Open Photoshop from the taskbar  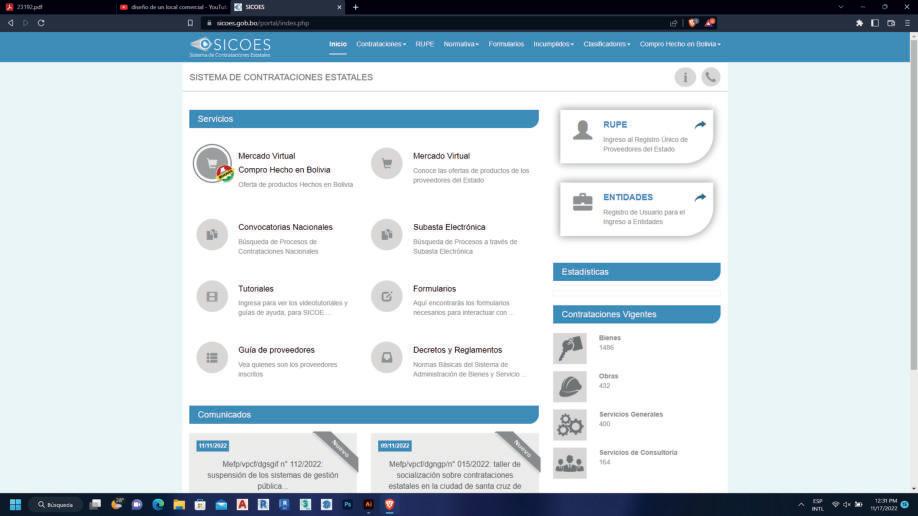[x=347, y=504]
